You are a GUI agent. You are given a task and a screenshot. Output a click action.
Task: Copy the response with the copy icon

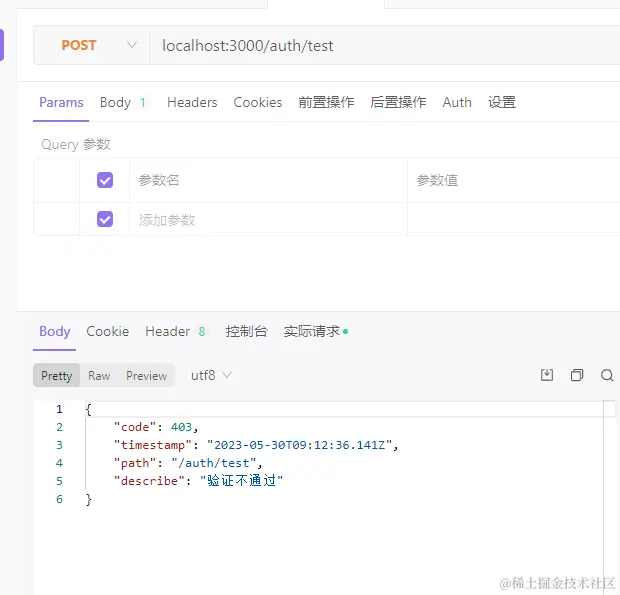[577, 375]
